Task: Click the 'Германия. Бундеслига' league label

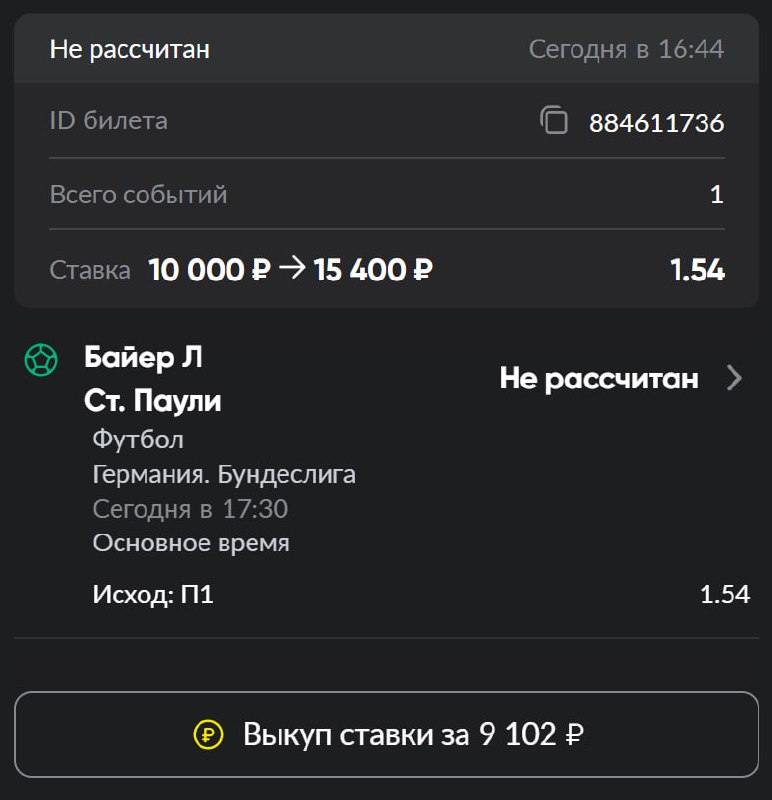Action: click(x=224, y=474)
